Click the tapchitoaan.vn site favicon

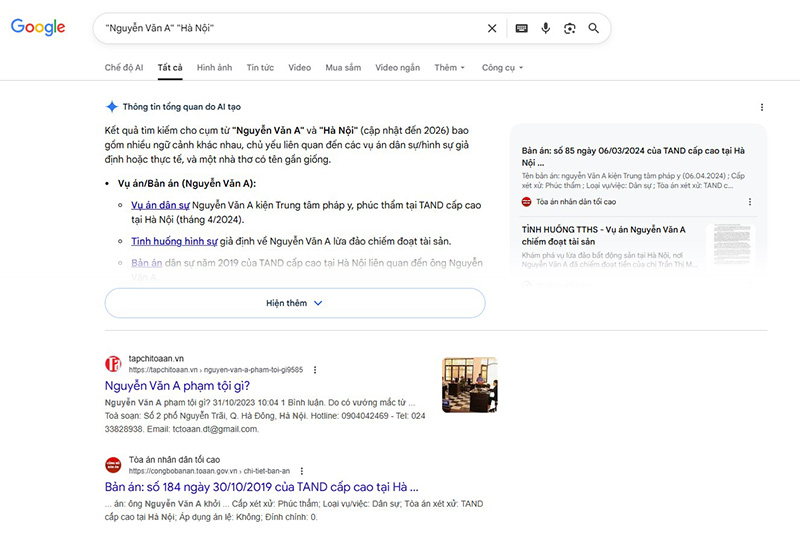tap(113, 364)
